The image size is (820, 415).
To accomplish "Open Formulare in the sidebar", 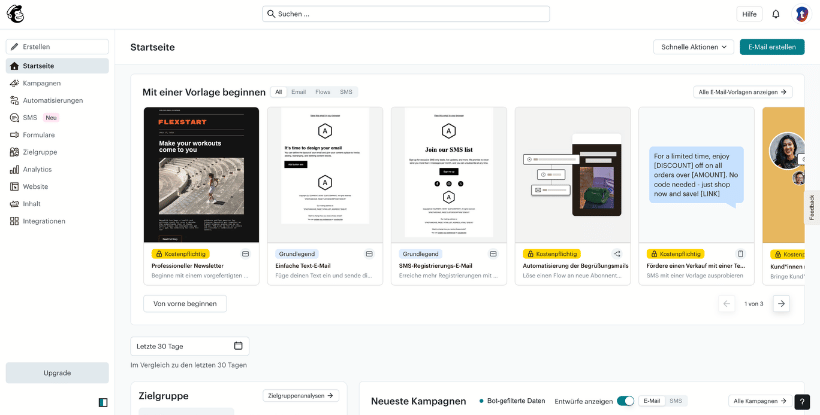I will point(58,135).
